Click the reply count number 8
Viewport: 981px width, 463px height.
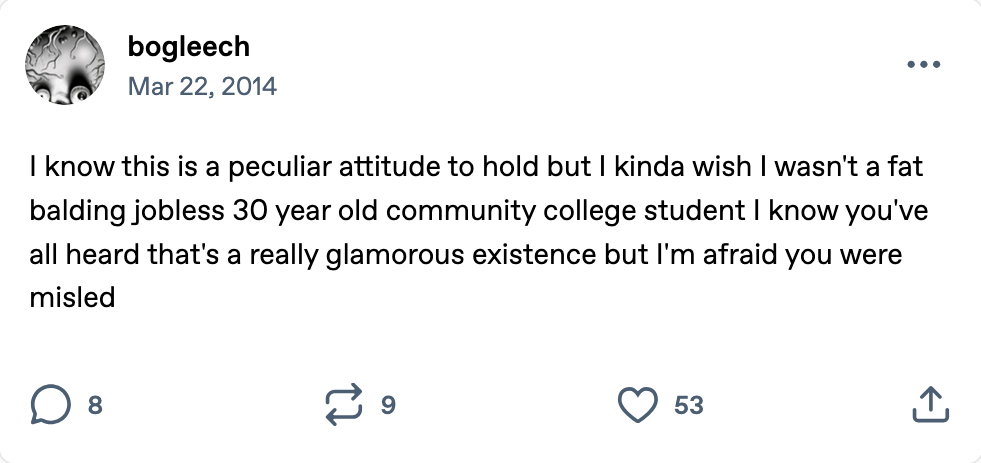[95, 405]
